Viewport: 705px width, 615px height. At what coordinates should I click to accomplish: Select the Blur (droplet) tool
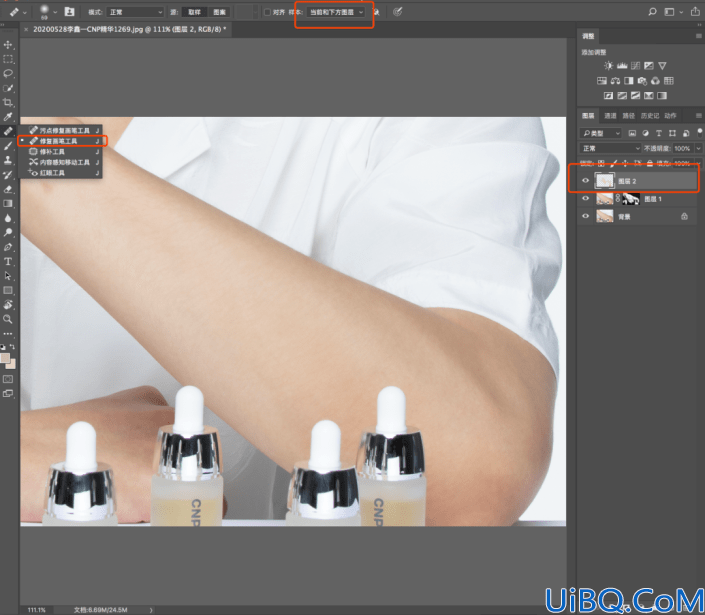click(8, 218)
